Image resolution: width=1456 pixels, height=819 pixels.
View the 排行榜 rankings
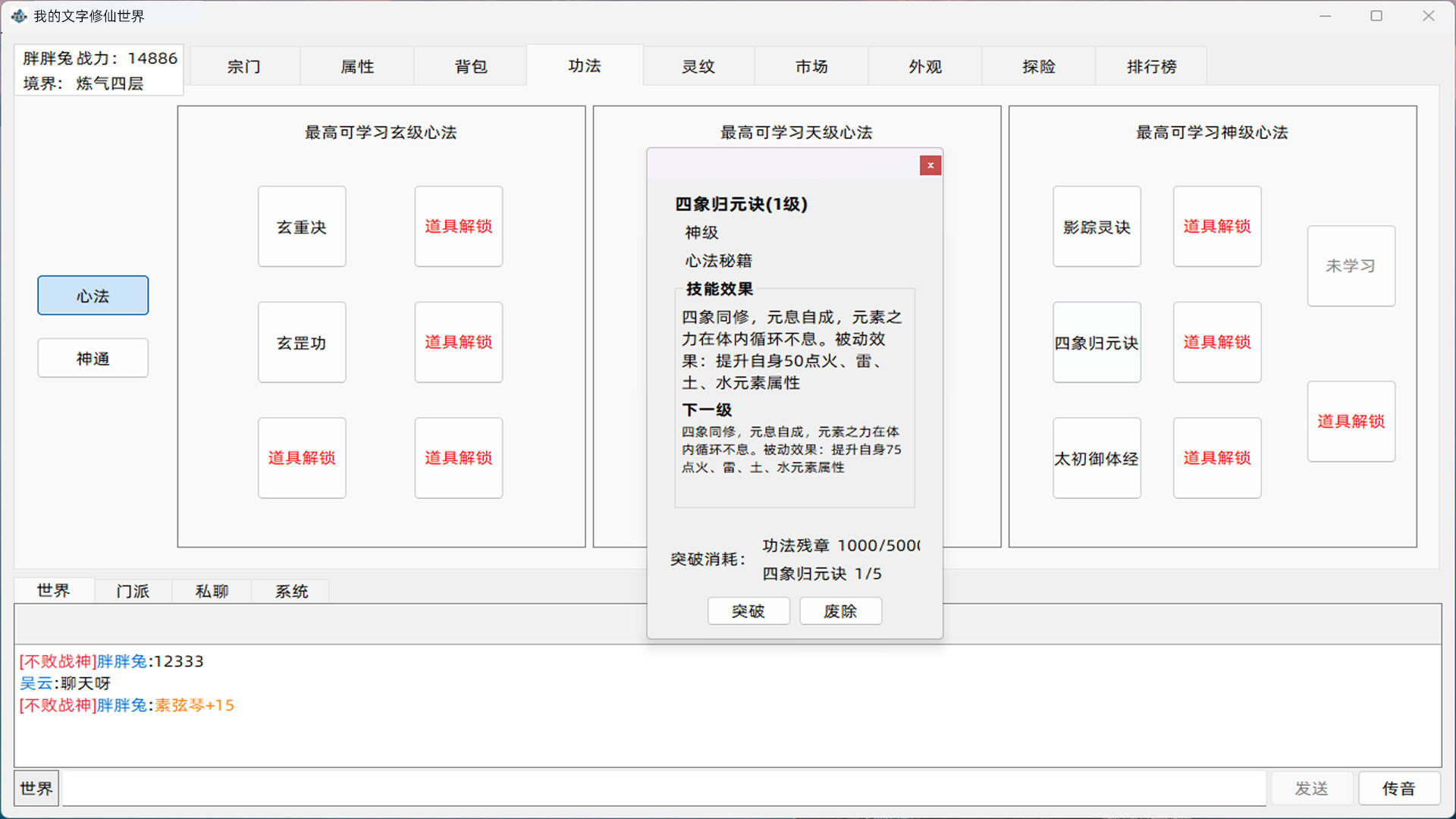(x=1150, y=66)
